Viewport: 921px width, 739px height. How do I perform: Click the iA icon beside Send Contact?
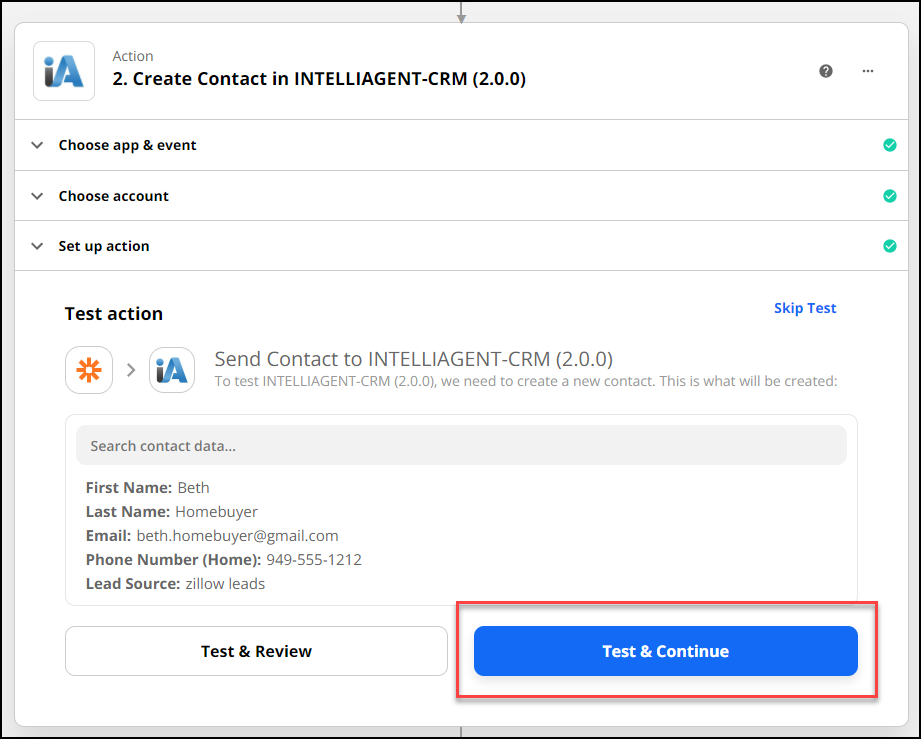coord(172,370)
